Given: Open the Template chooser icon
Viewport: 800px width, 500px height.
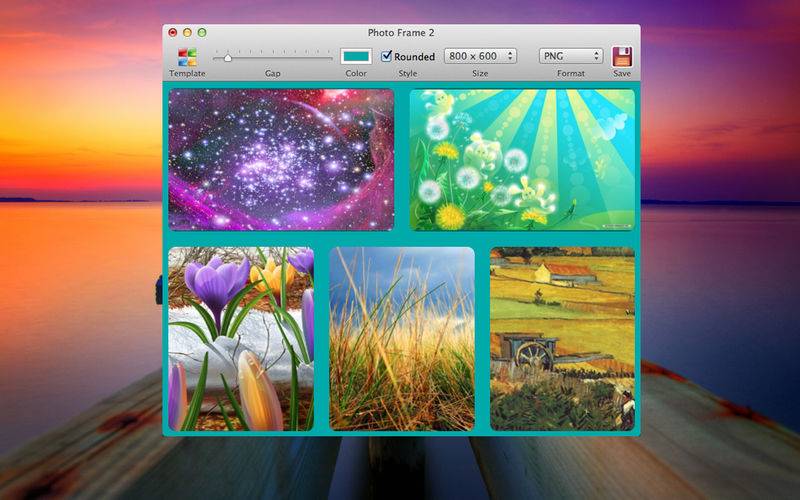Looking at the screenshot, I should pos(187,57).
